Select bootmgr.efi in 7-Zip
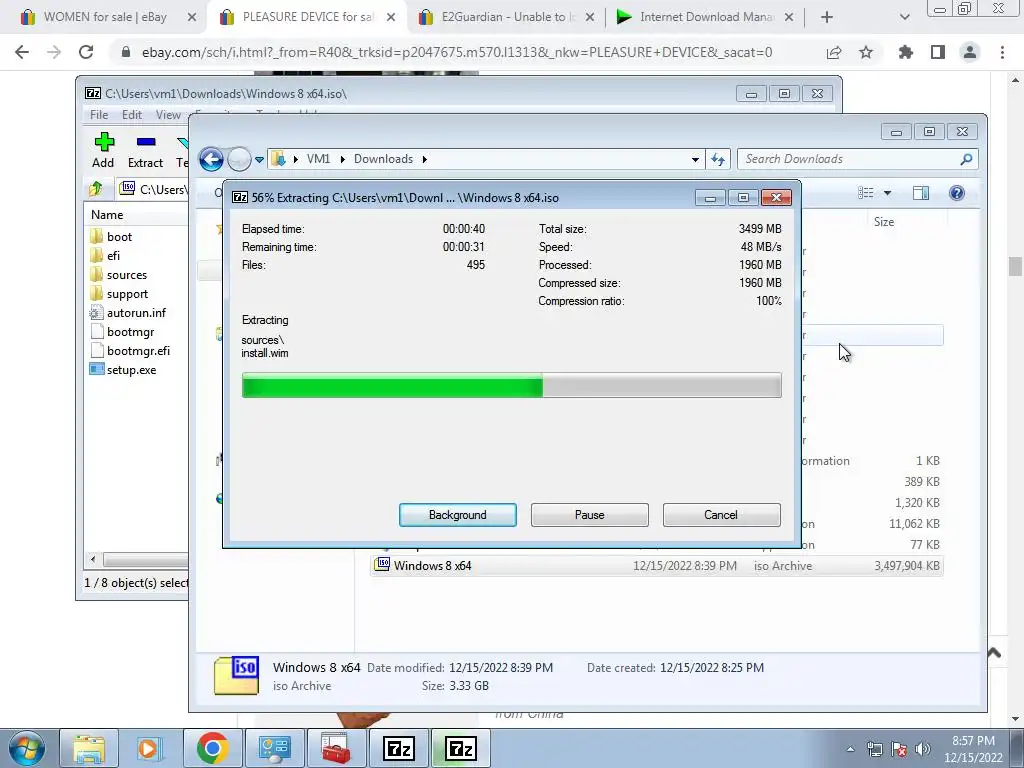The width and height of the screenshot is (1024, 768). pyautogui.click(x=138, y=351)
